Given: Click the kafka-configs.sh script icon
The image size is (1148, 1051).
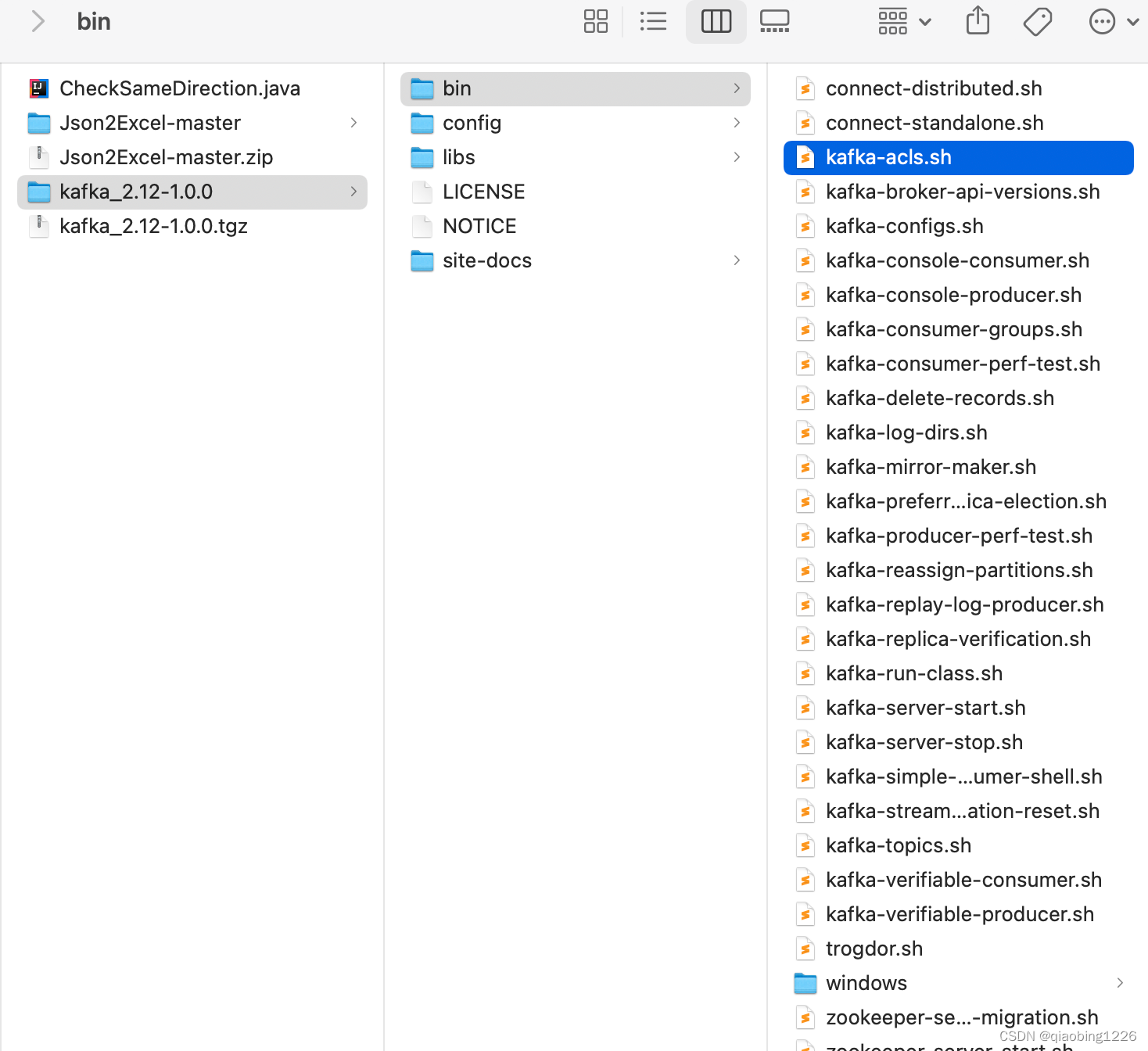Looking at the screenshot, I should click(805, 226).
